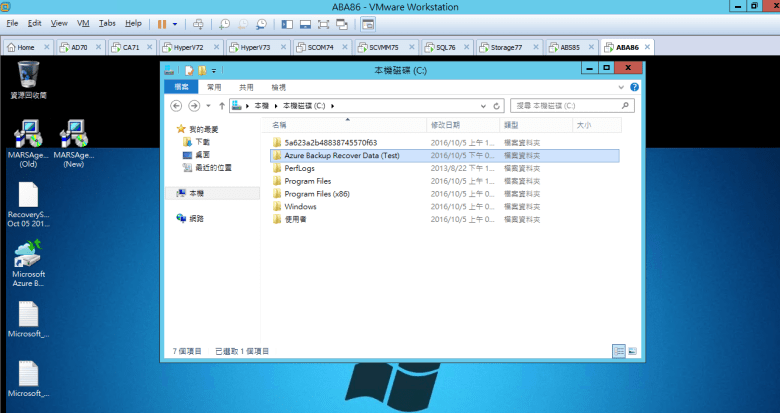The width and height of the screenshot is (780, 413).
Task: Enter full screen mode via toolbar icon
Action: 323,22
